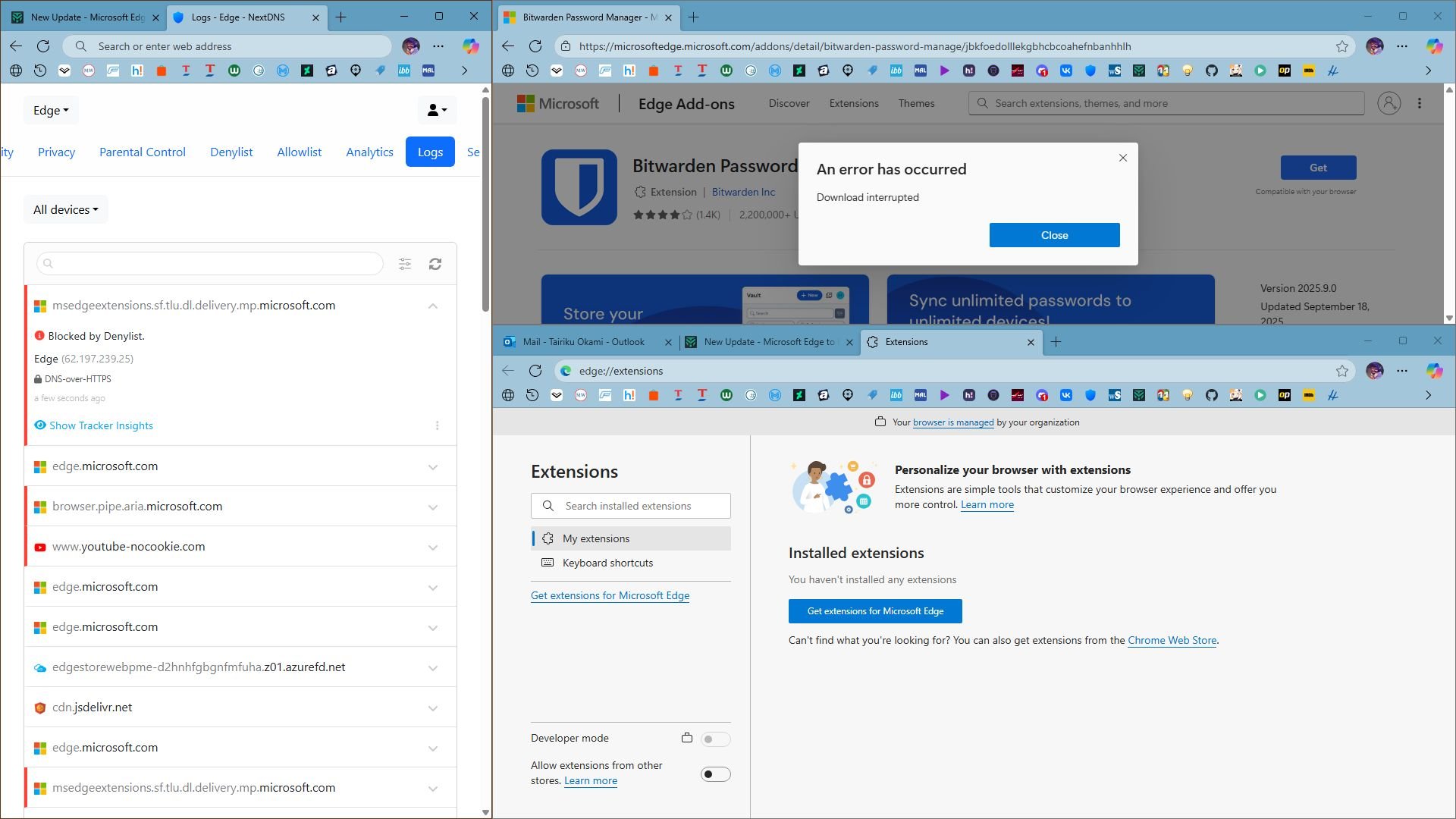
Task: Click Close in the error dialog
Action: point(1054,235)
